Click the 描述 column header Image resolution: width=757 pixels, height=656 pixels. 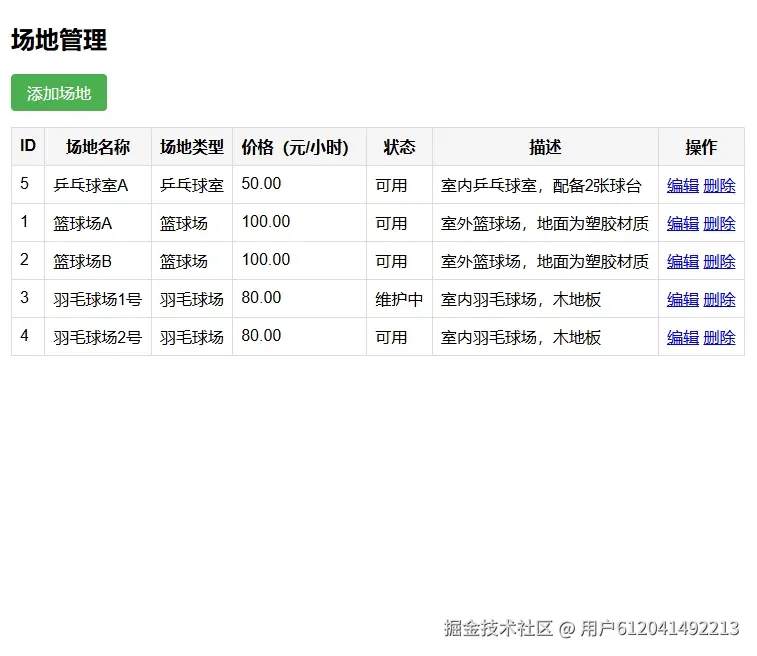(546, 147)
